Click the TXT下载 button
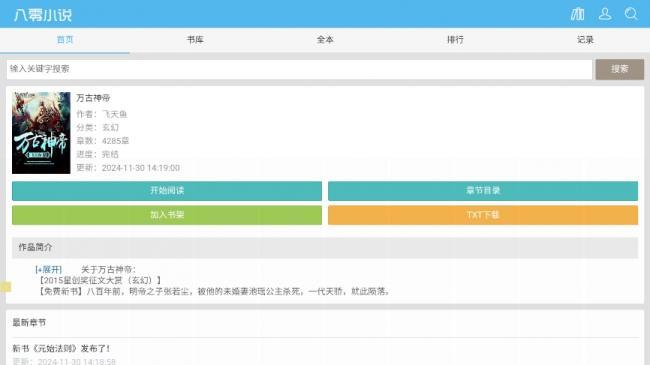This screenshot has width=650, height=365. click(x=483, y=215)
